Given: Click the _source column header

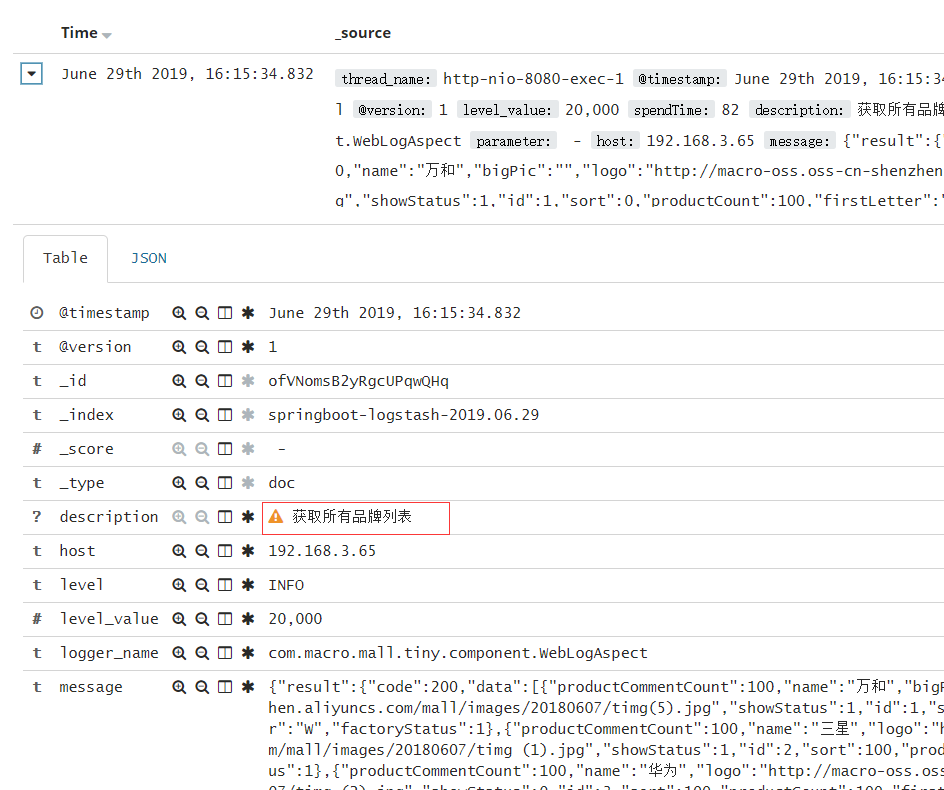Looking at the screenshot, I should tap(363, 33).
